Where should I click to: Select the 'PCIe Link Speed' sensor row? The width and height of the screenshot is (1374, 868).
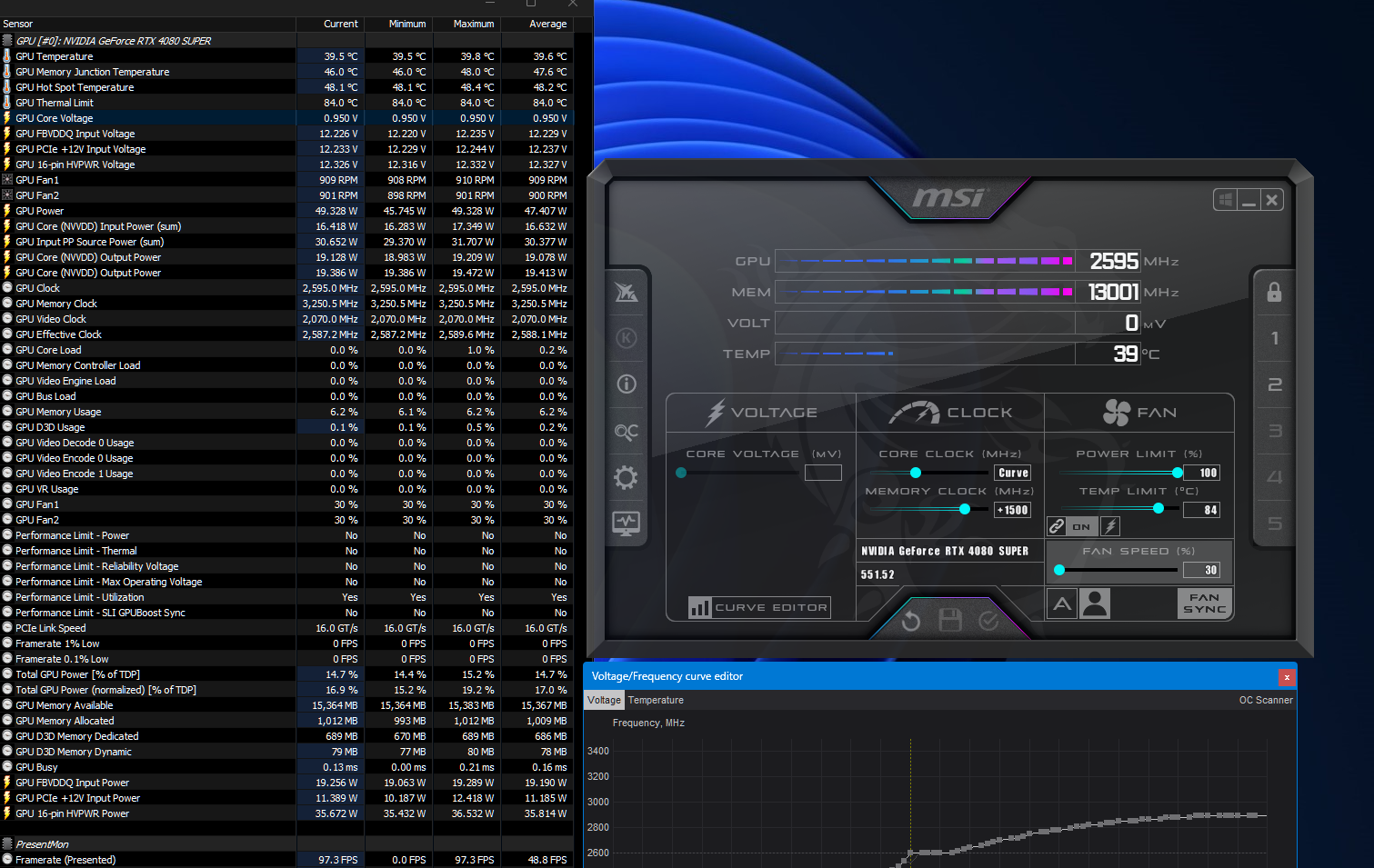coord(286,628)
